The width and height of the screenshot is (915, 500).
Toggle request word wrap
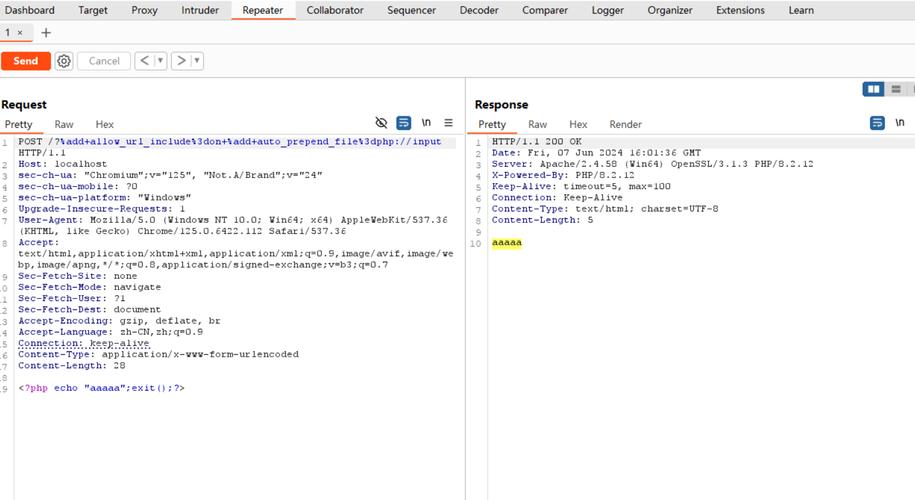click(x=404, y=123)
